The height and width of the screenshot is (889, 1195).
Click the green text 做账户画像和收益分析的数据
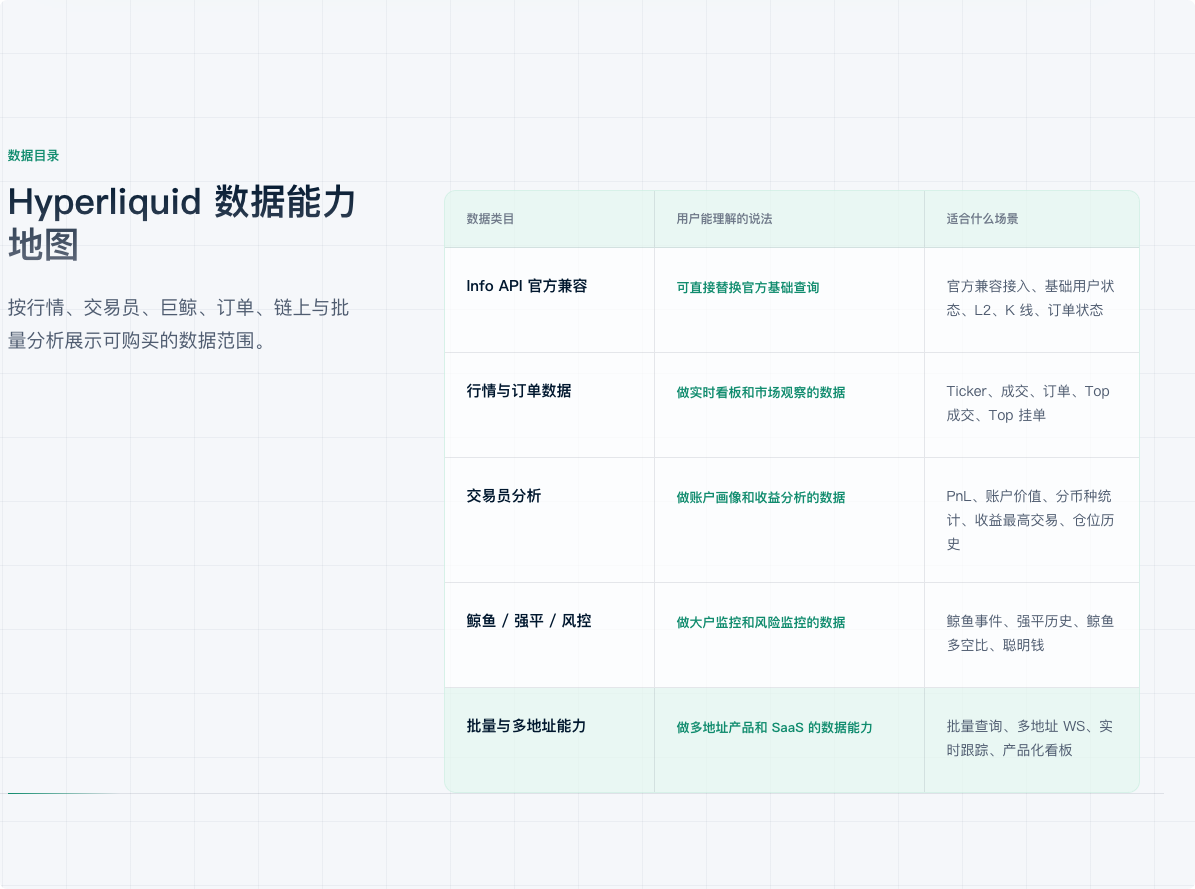click(x=761, y=498)
